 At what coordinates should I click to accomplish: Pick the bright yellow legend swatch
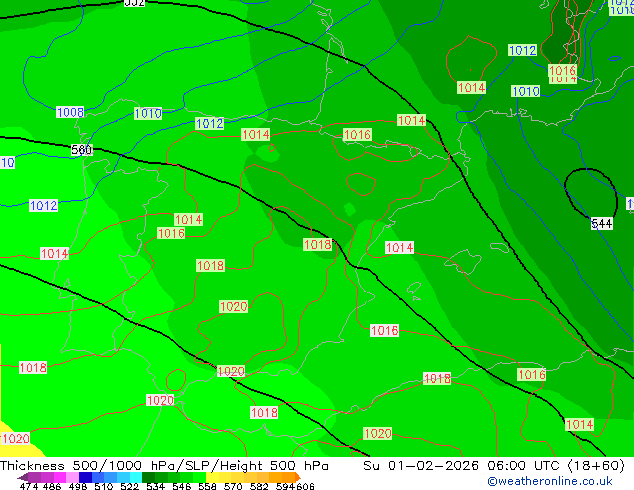point(212,477)
